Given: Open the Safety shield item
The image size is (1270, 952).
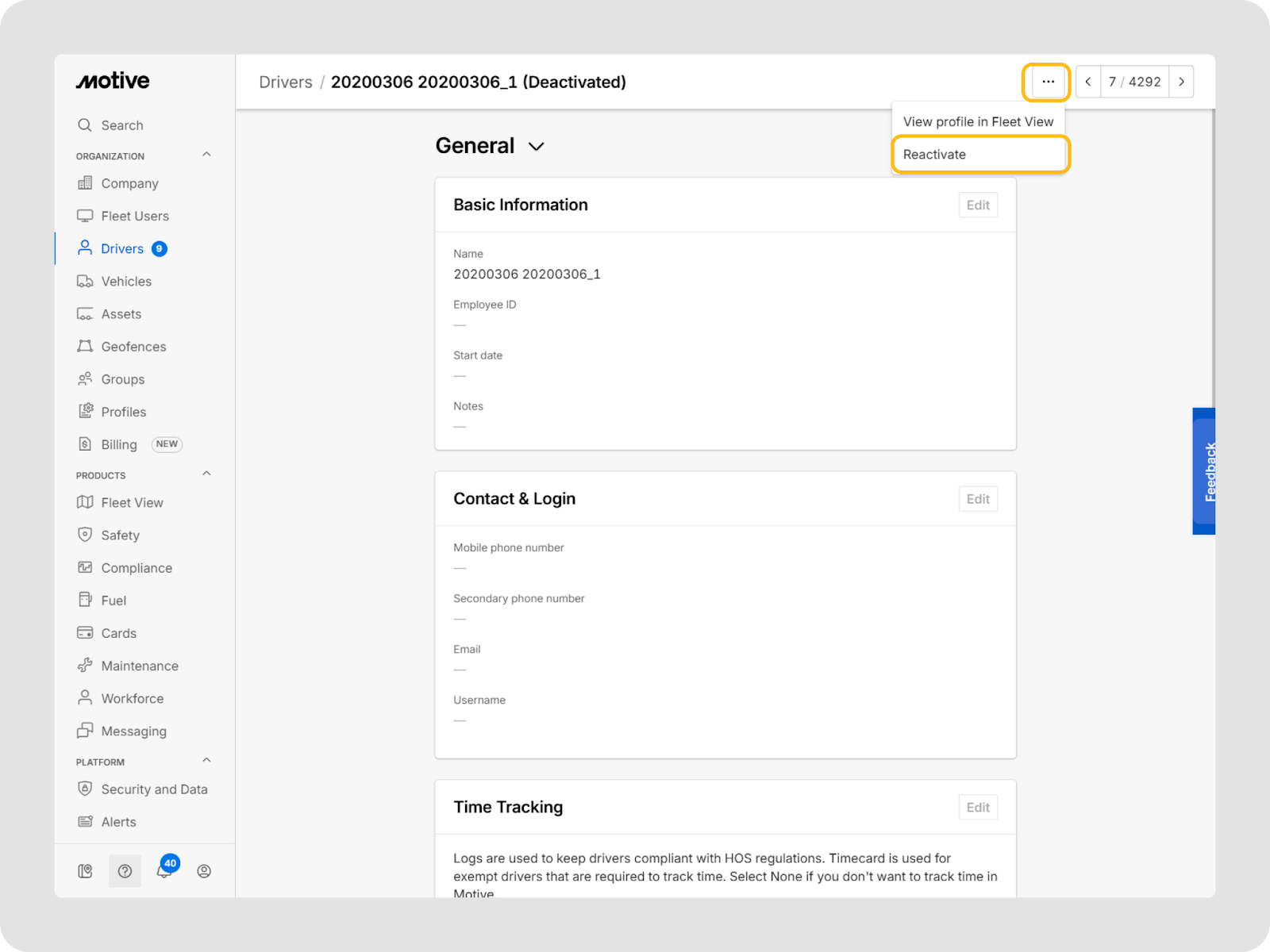Looking at the screenshot, I should 120,535.
